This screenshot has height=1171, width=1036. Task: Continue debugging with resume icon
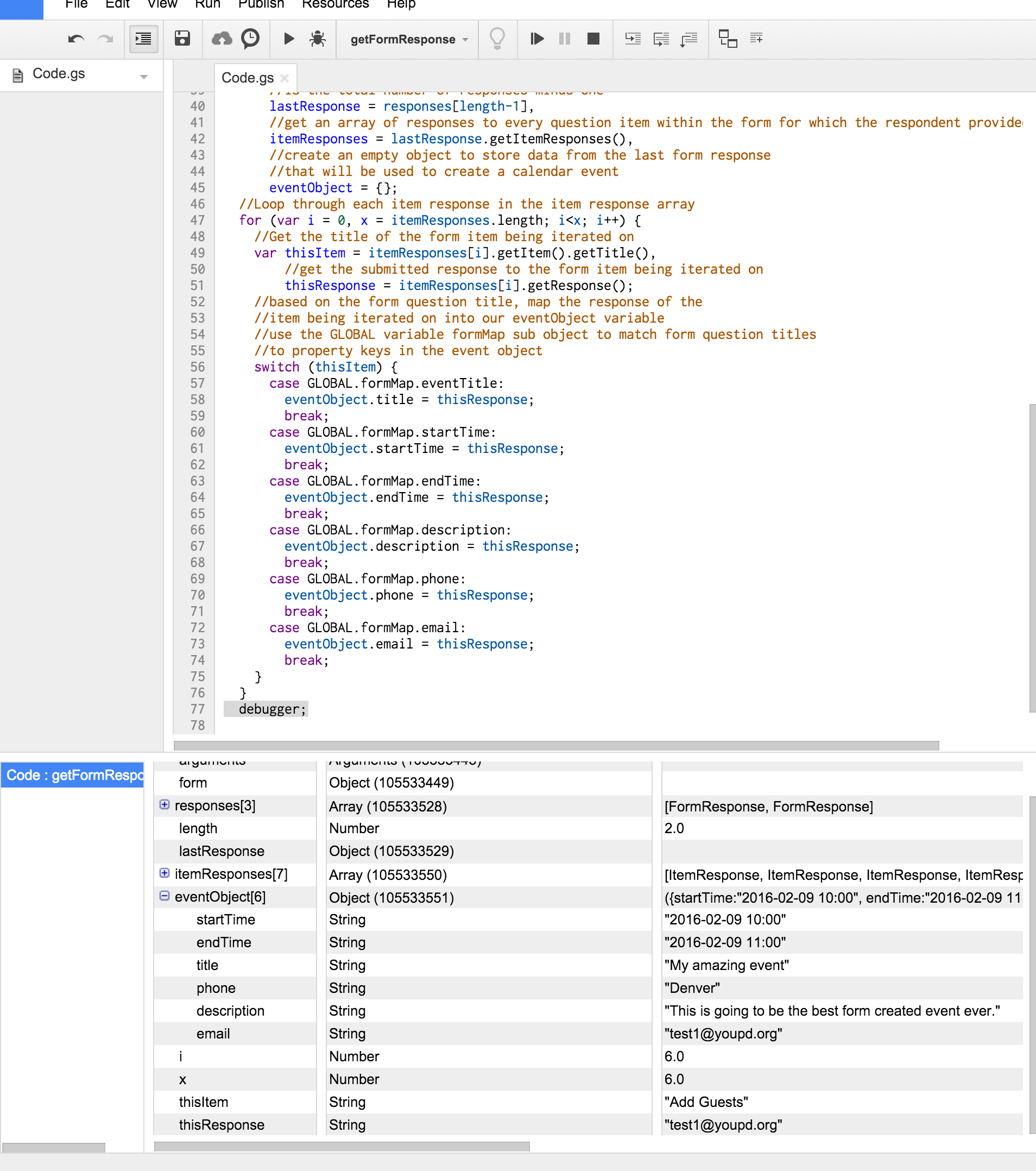coord(536,39)
